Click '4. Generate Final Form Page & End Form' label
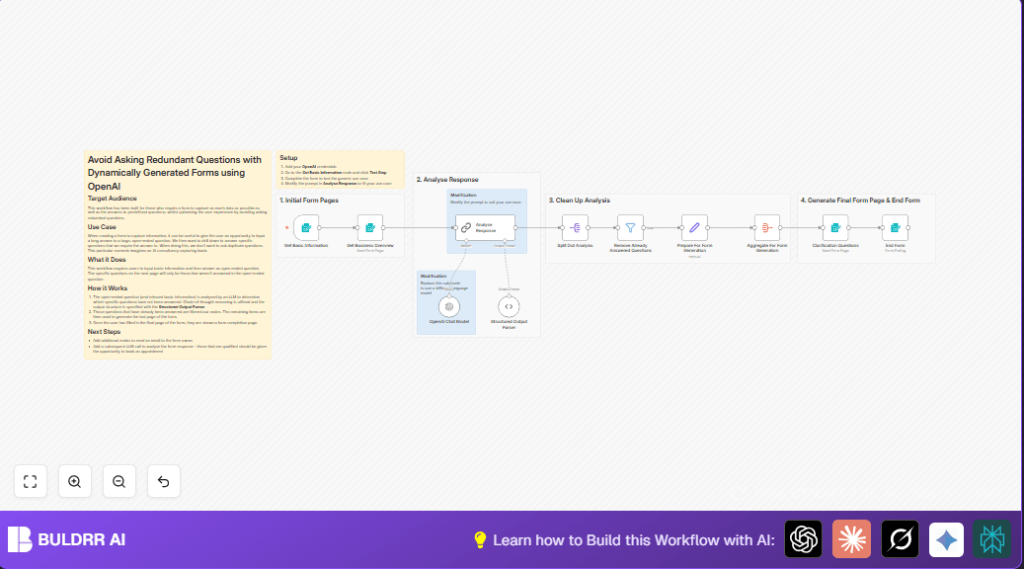The width and height of the screenshot is (1024, 569). click(x=860, y=200)
